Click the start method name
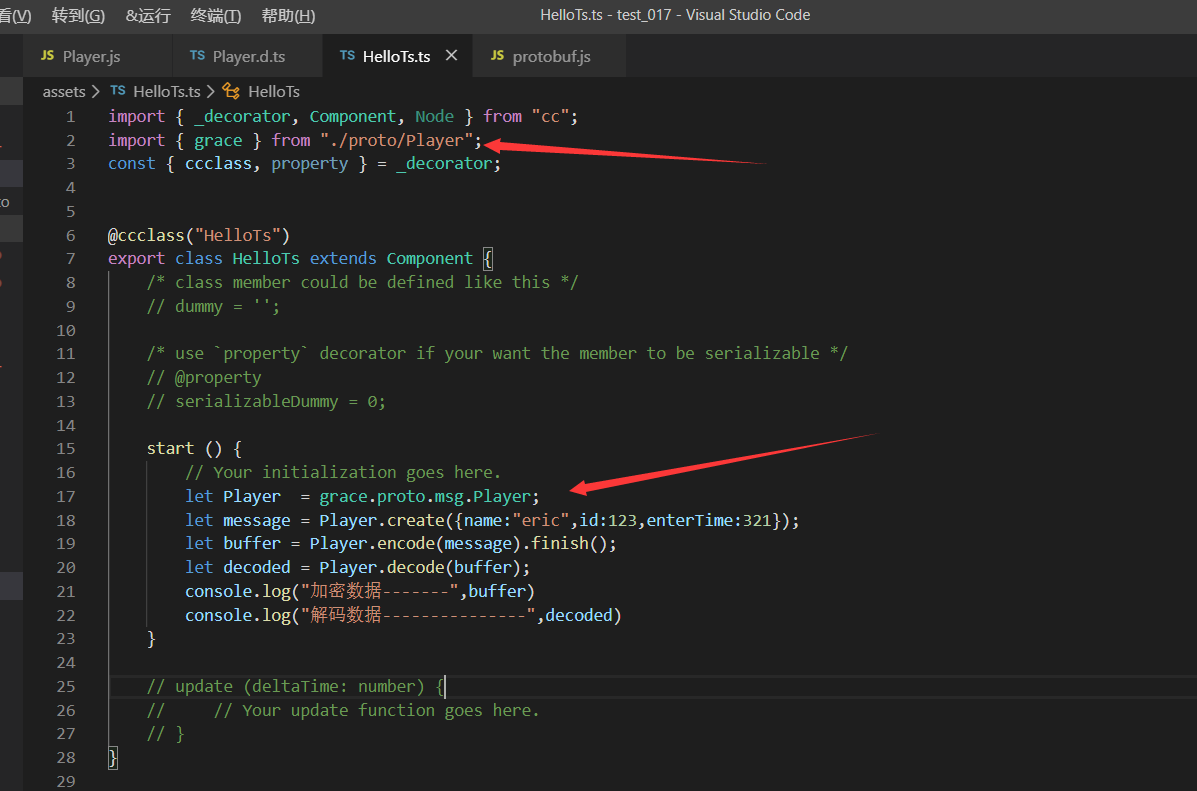This screenshot has width=1197, height=791. point(170,448)
